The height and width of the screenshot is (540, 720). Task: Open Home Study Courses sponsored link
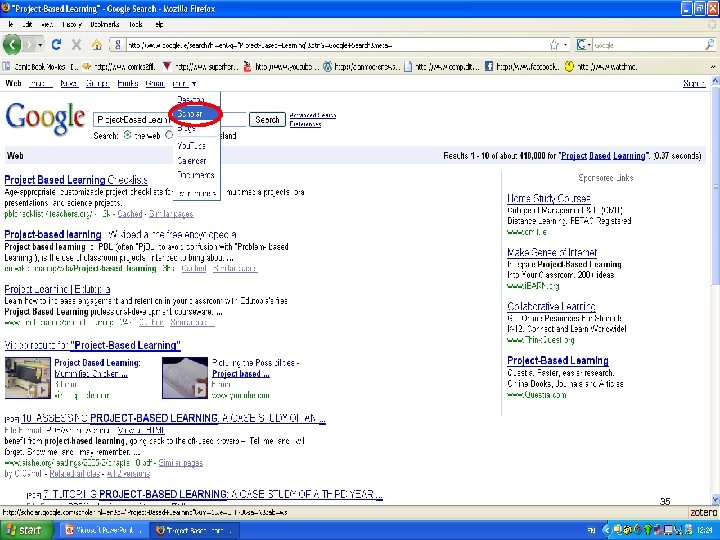point(549,198)
